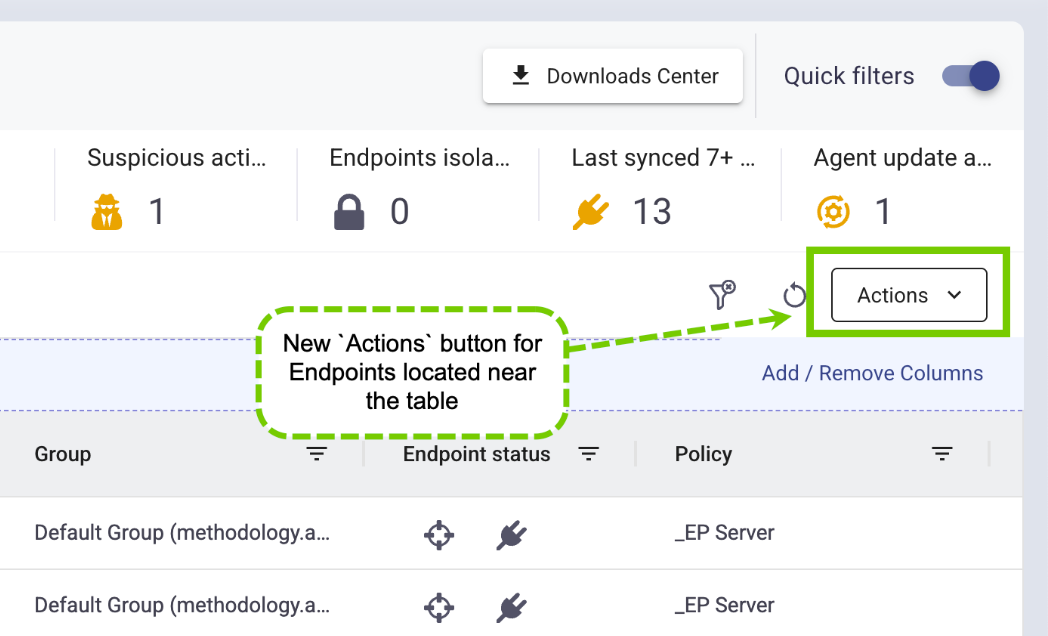Click the refresh table icon

[x=794, y=295]
